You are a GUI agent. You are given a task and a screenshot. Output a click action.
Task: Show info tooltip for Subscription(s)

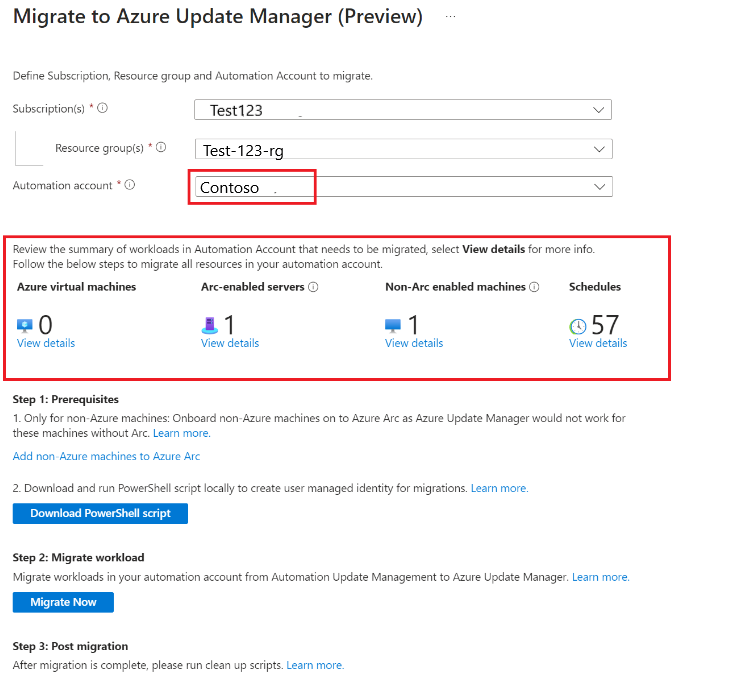tap(103, 108)
